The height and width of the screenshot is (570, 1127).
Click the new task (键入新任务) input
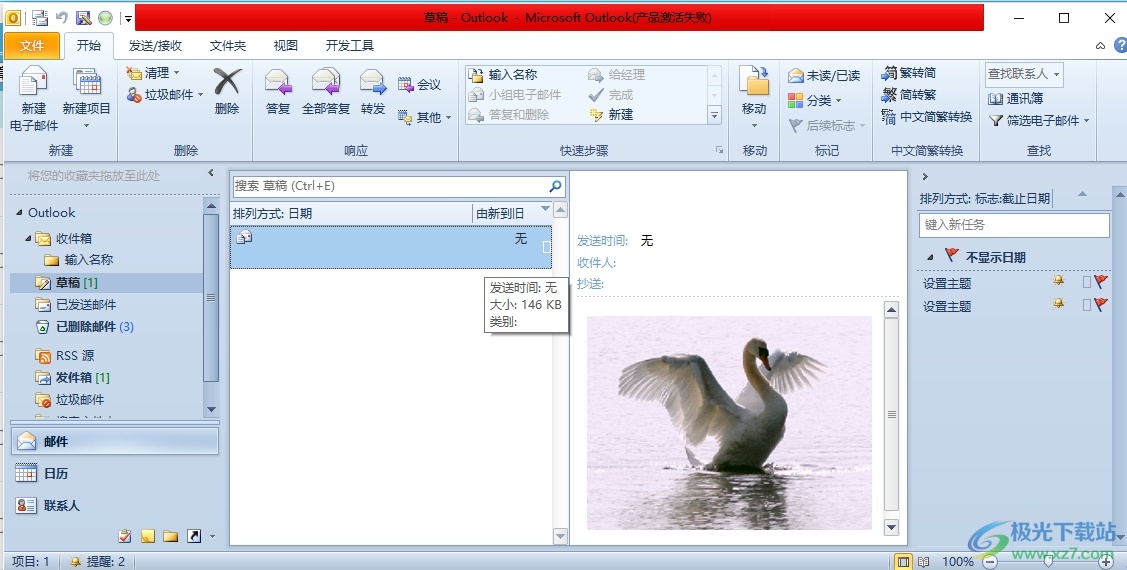pos(1014,225)
